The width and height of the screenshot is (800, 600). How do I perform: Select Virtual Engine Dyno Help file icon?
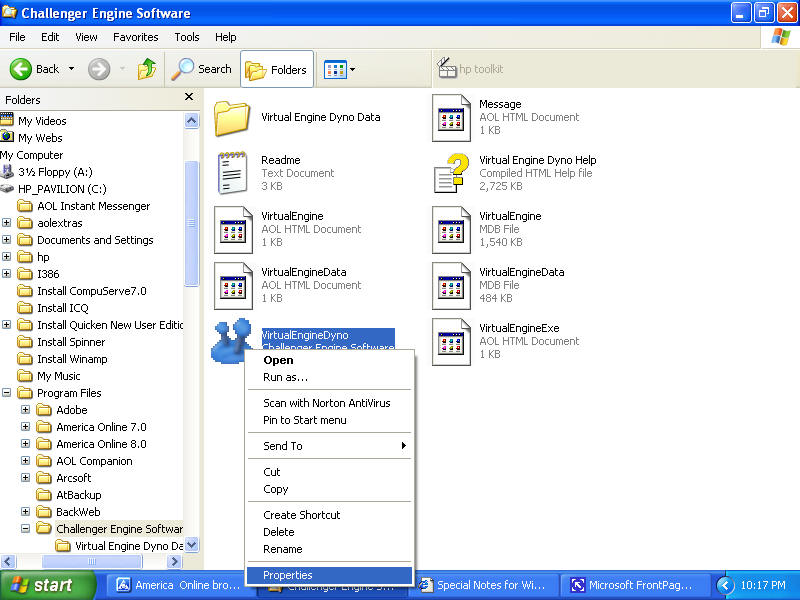(451, 173)
